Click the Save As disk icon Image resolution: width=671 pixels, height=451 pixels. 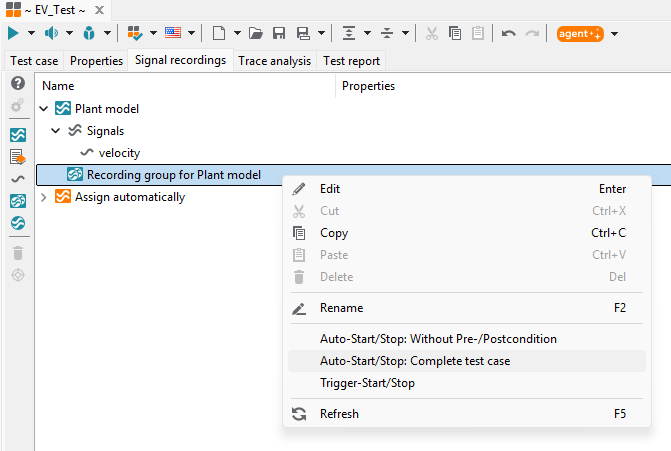(x=303, y=33)
